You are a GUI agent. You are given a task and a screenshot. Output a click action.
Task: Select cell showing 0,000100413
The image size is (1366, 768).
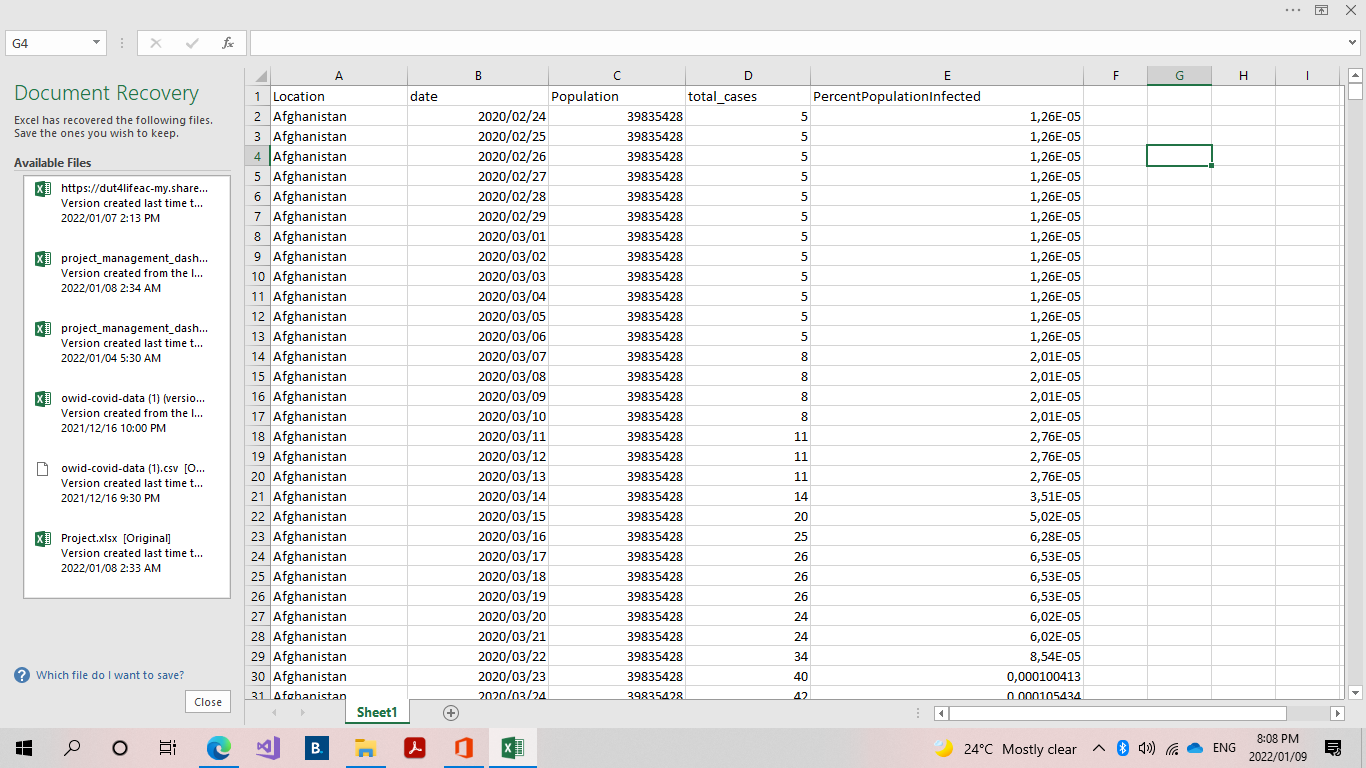(x=947, y=677)
